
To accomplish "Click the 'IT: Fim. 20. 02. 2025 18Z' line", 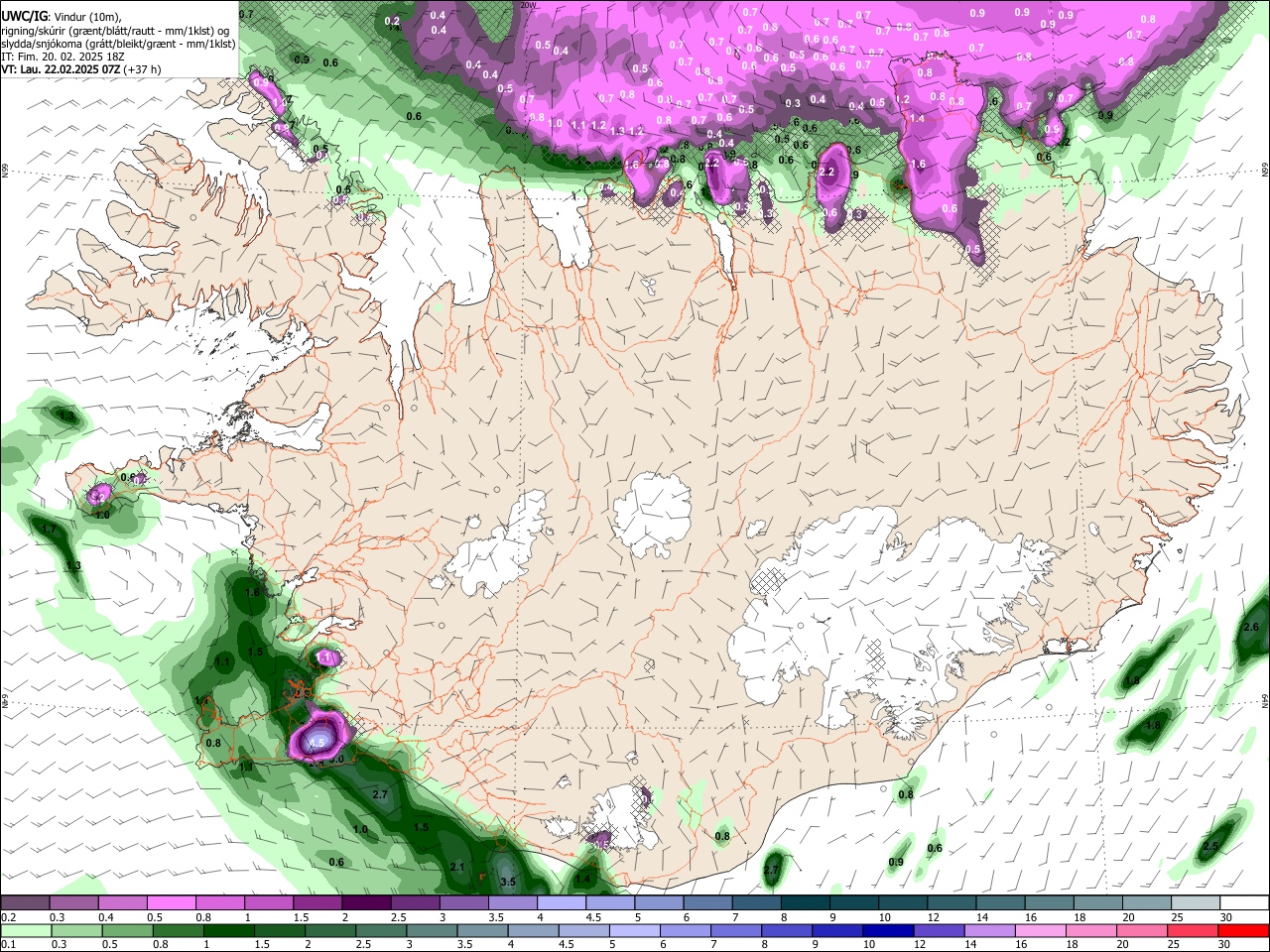I will [63, 57].
